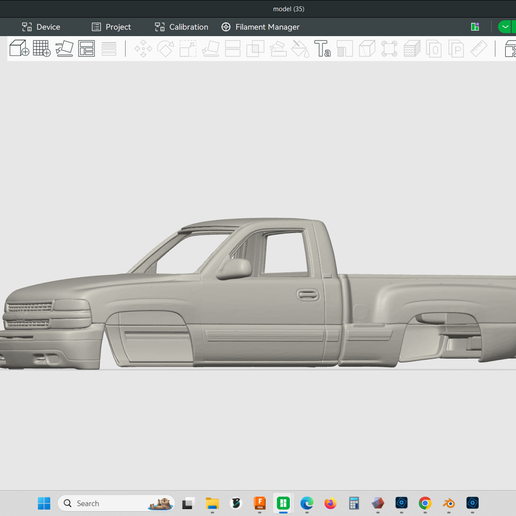516x516 pixels.
Task: Click the green and purple panel icon
Action: click(x=475, y=27)
